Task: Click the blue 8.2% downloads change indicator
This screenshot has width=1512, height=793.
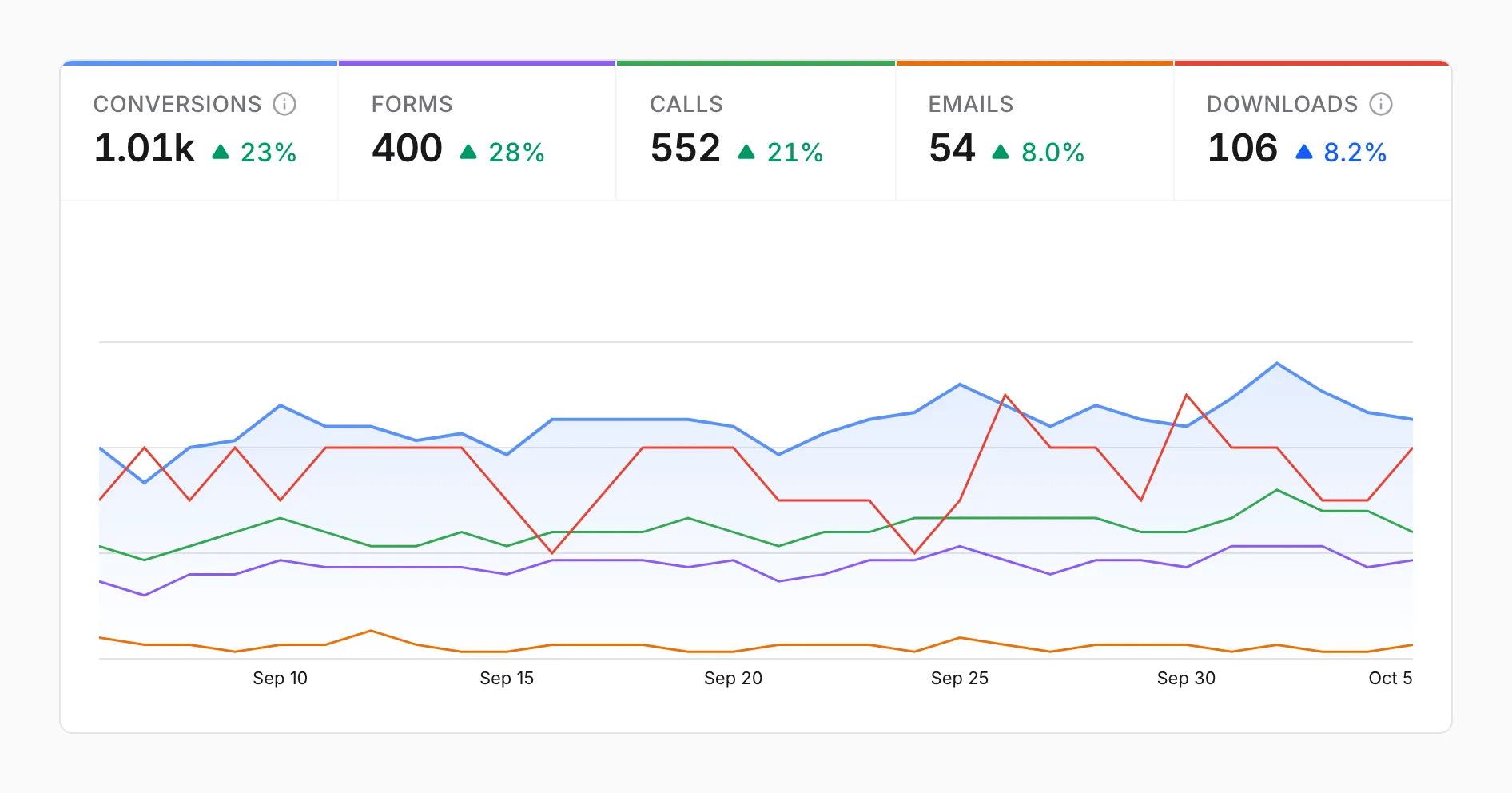Action: tap(1341, 152)
